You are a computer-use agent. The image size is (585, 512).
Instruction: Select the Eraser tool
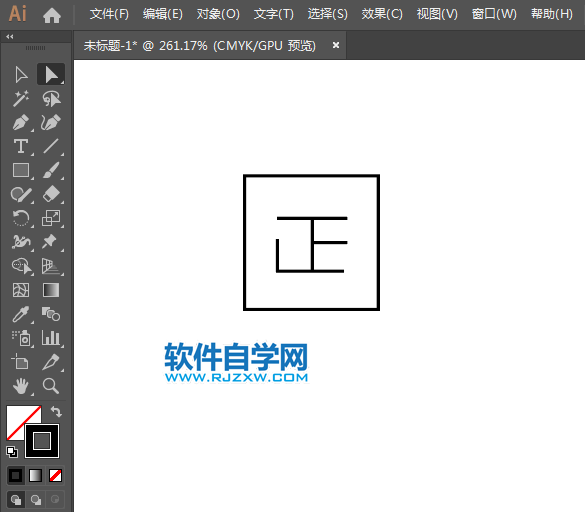51,194
